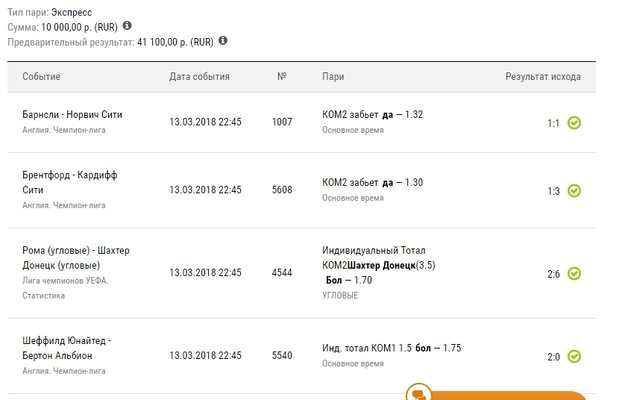This screenshot has width=625, height=400.
Task: Click green checkmark beside the 2:0 result
Action: (574, 356)
